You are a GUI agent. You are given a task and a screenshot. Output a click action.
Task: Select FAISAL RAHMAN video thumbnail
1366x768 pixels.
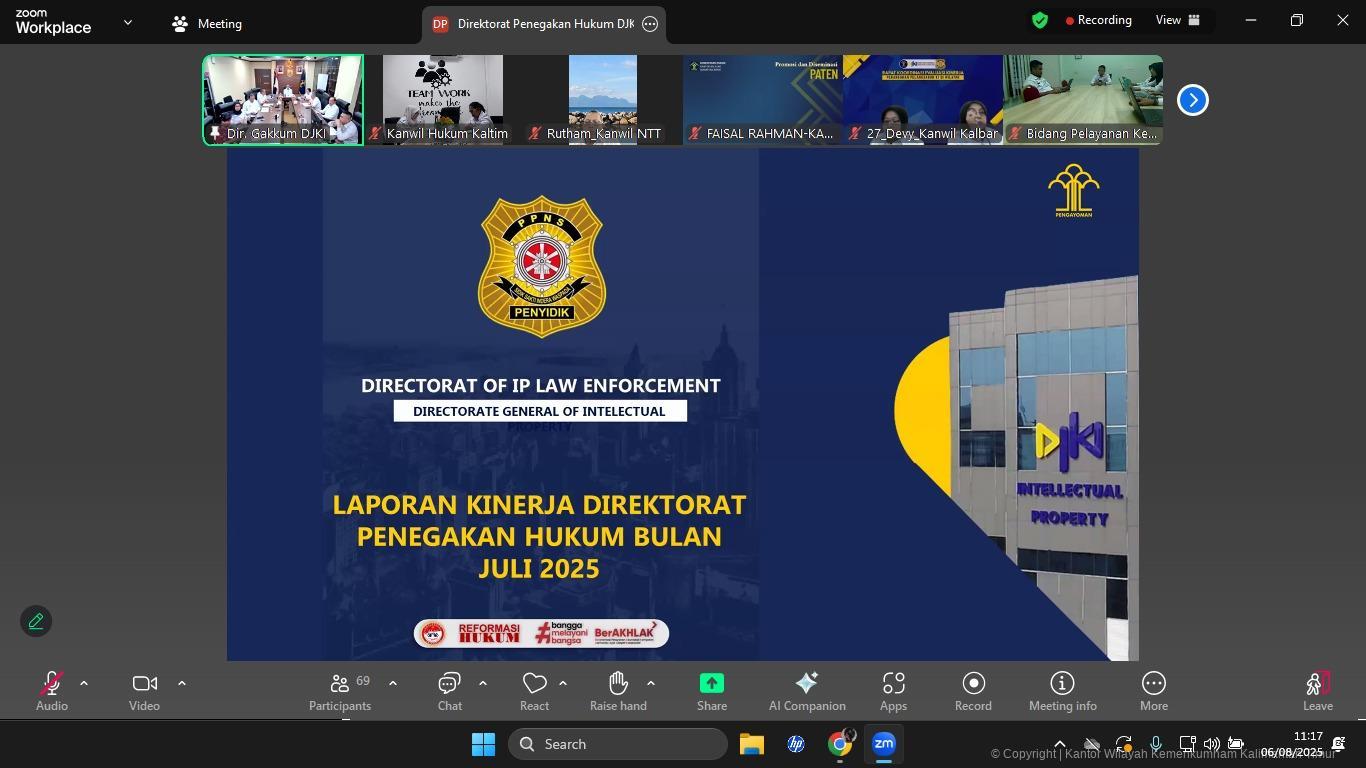(763, 100)
